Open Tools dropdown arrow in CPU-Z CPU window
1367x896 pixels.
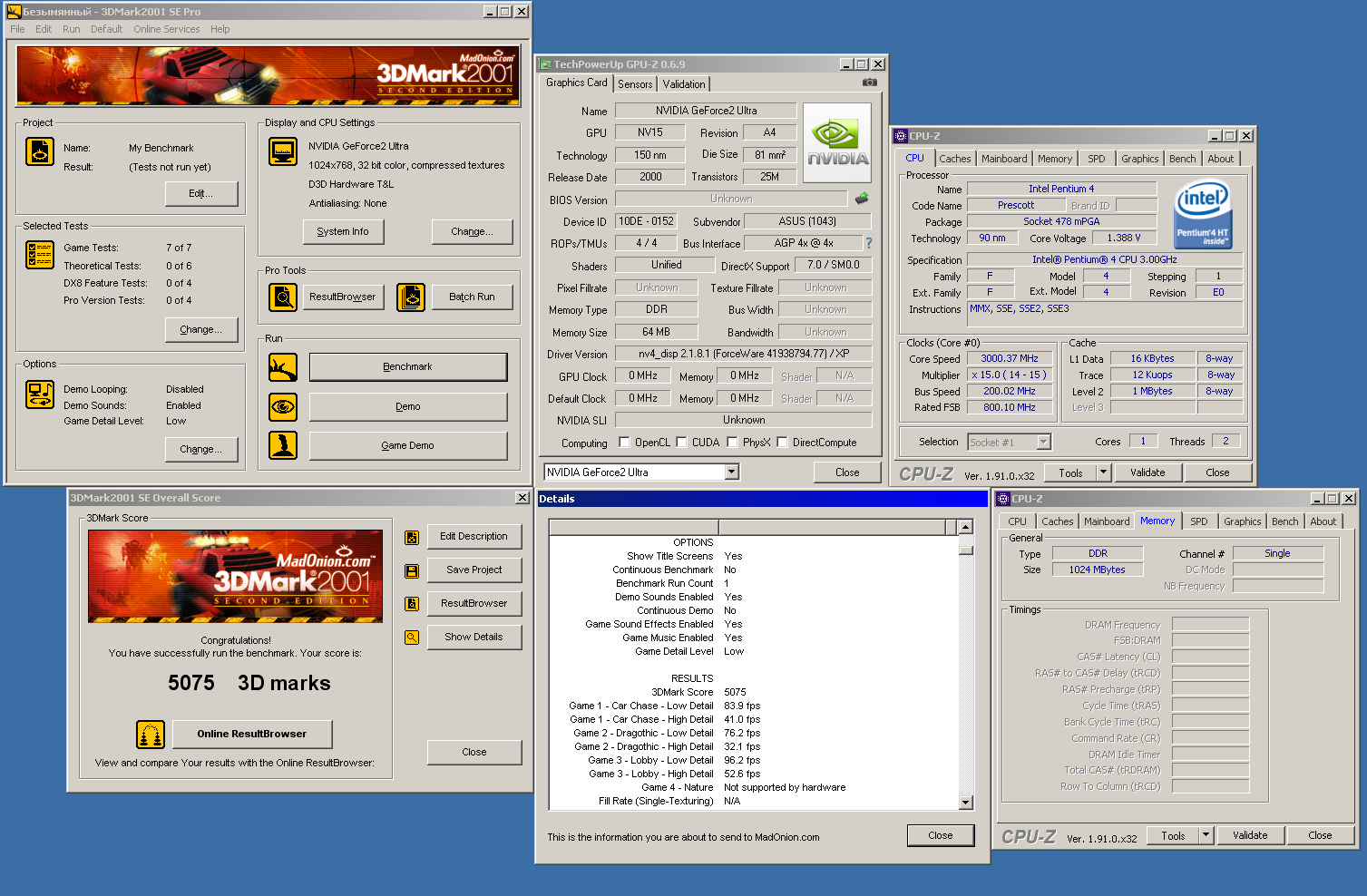coord(1104,472)
